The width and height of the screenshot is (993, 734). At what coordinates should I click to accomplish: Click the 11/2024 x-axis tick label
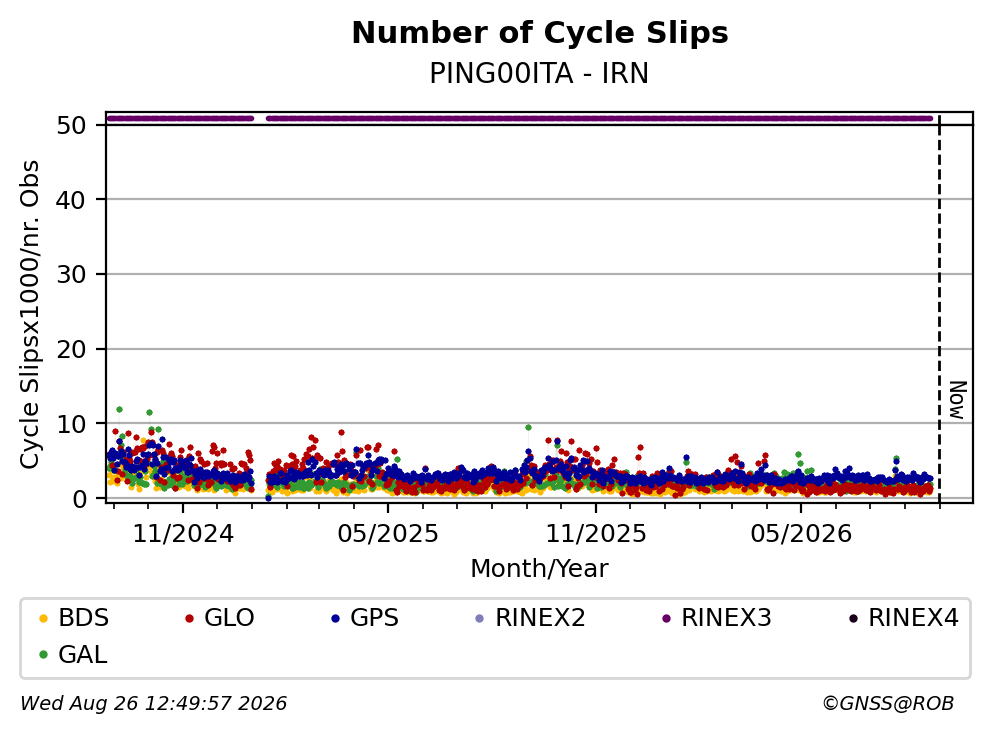(x=183, y=534)
